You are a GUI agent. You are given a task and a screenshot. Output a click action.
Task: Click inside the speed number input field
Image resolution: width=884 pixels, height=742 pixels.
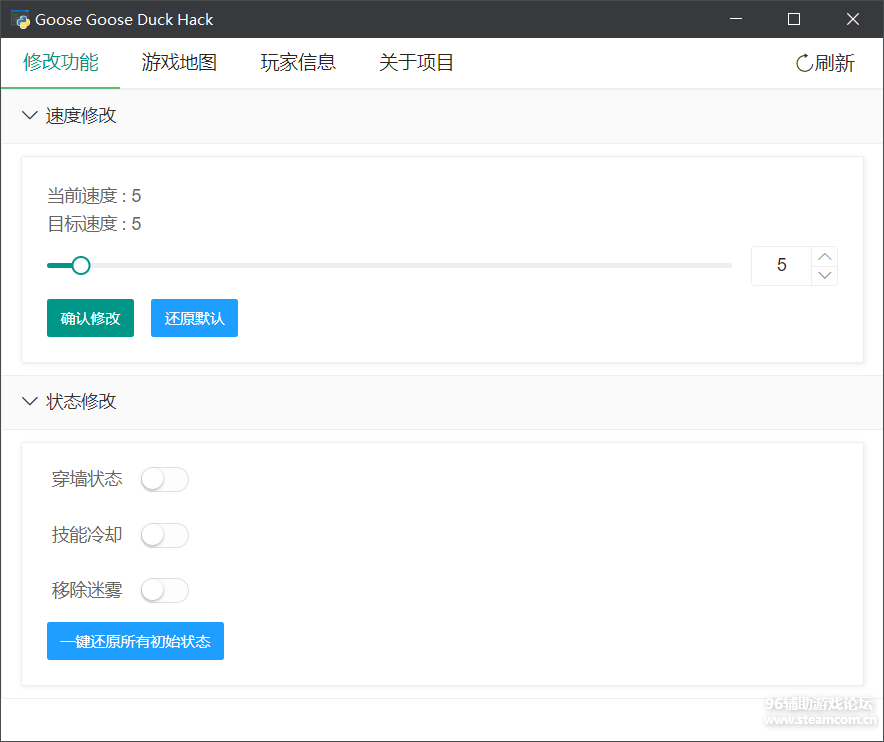coord(781,266)
